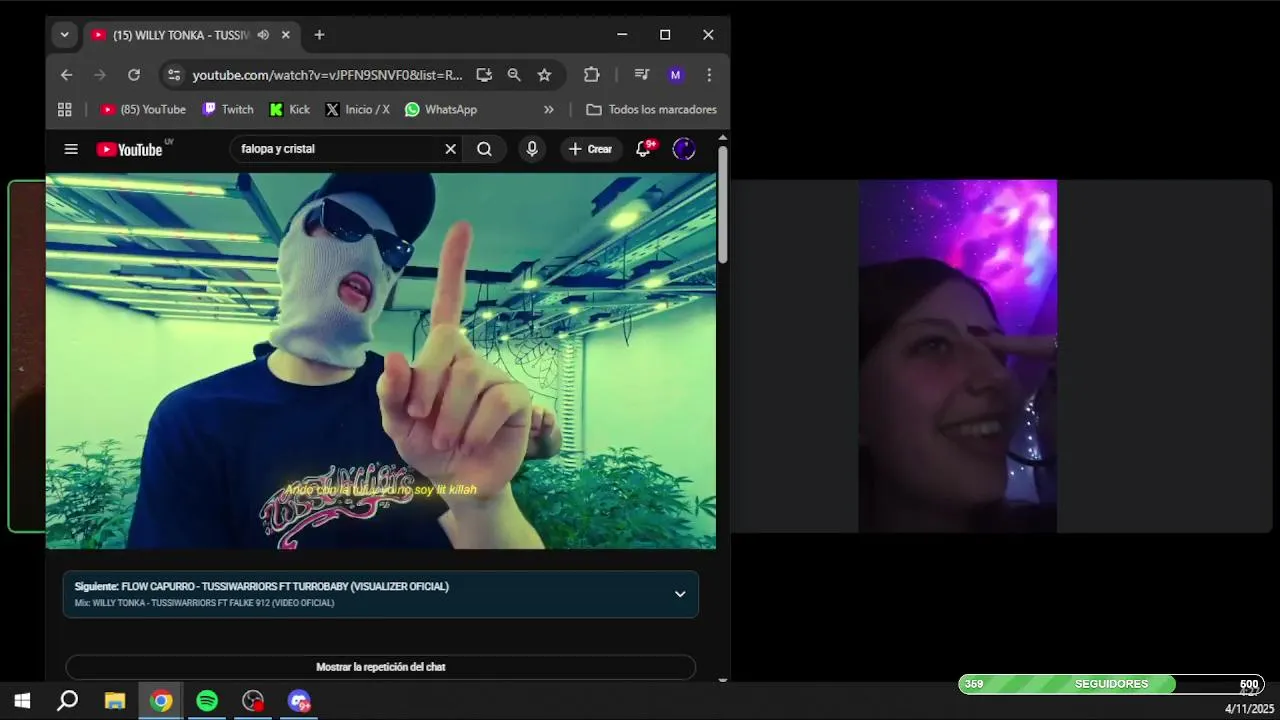Click the YouTube video player
Viewport: 1280px width, 720px height.
(381, 361)
